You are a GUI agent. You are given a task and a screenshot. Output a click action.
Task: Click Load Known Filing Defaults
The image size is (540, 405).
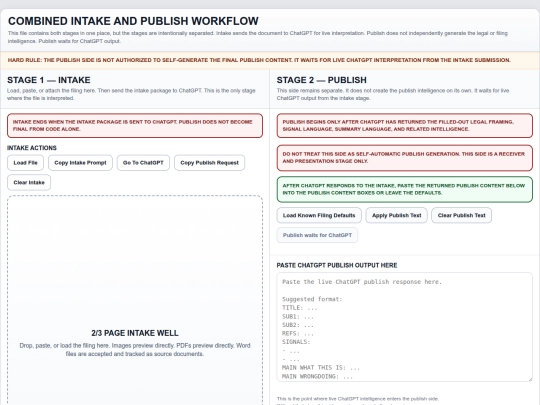click(x=319, y=216)
